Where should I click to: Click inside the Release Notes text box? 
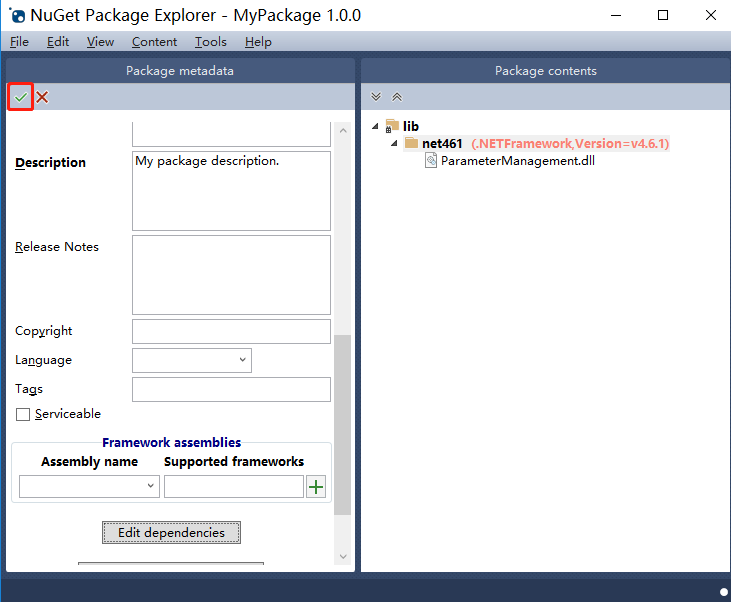pos(231,275)
